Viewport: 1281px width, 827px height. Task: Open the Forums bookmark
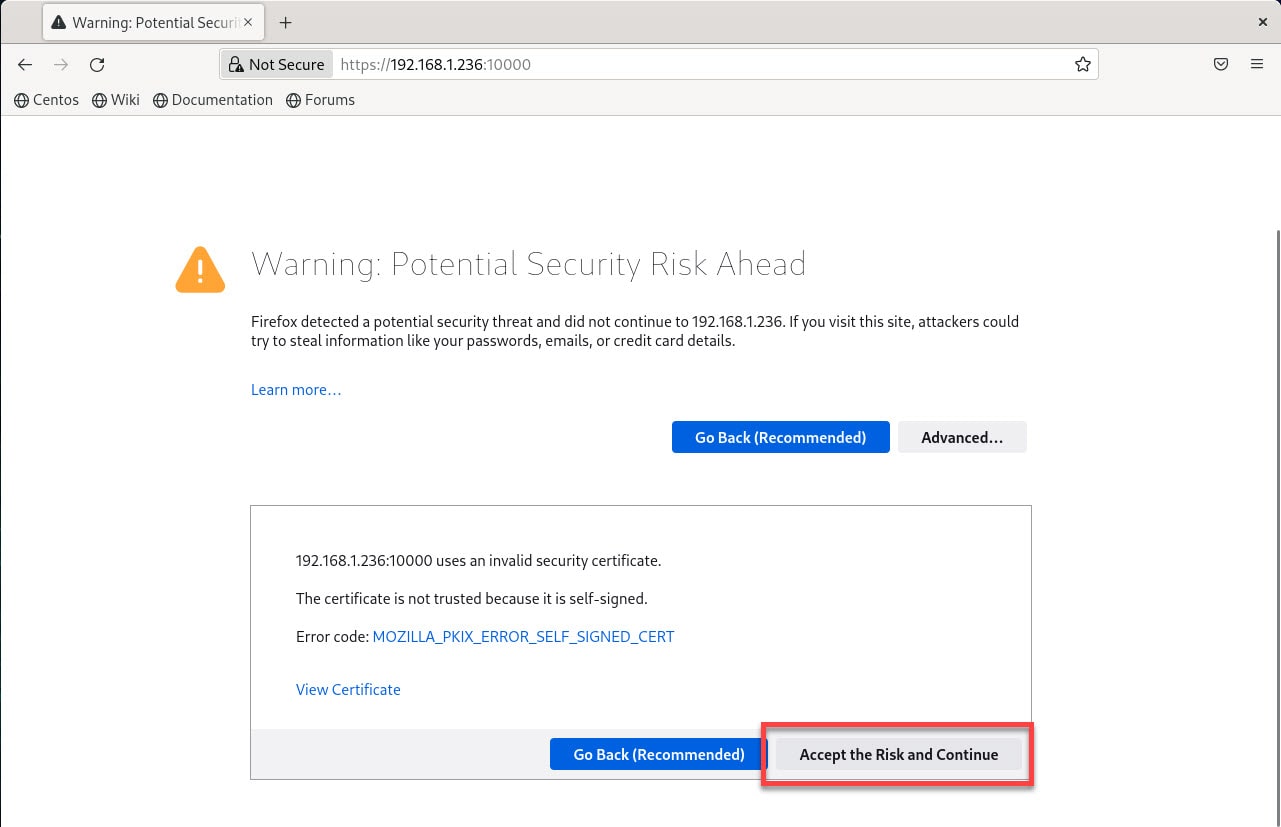coord(320,100)
